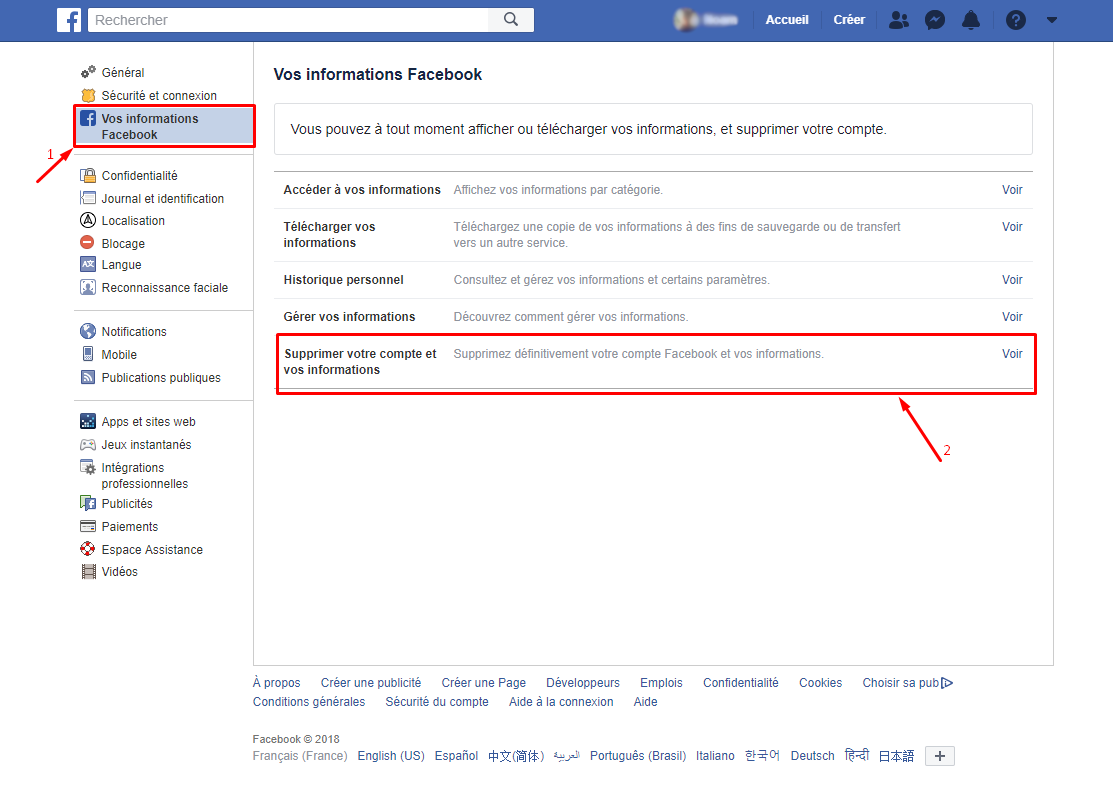Open Langue settings label
This screenshot has height=785, width=1113.
point(121,265)
